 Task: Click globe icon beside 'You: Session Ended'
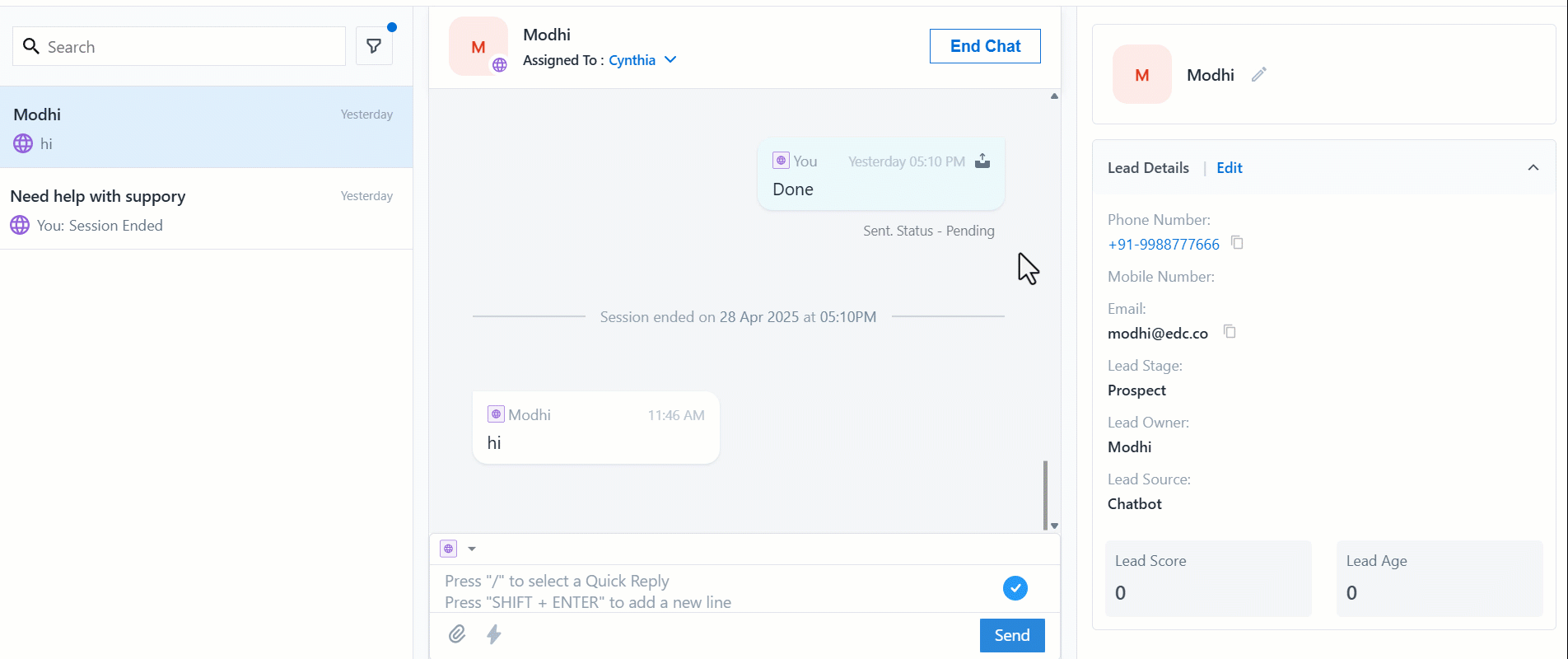coord(20,225)
